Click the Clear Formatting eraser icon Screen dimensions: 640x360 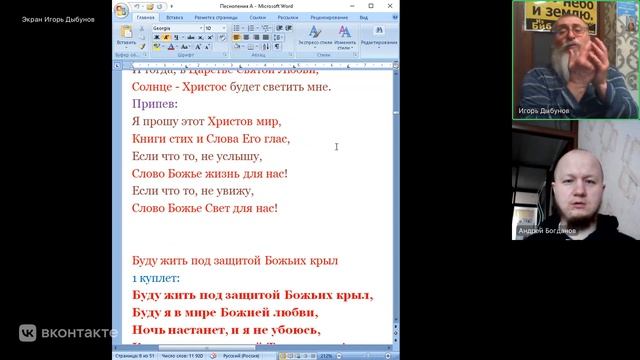222,38
